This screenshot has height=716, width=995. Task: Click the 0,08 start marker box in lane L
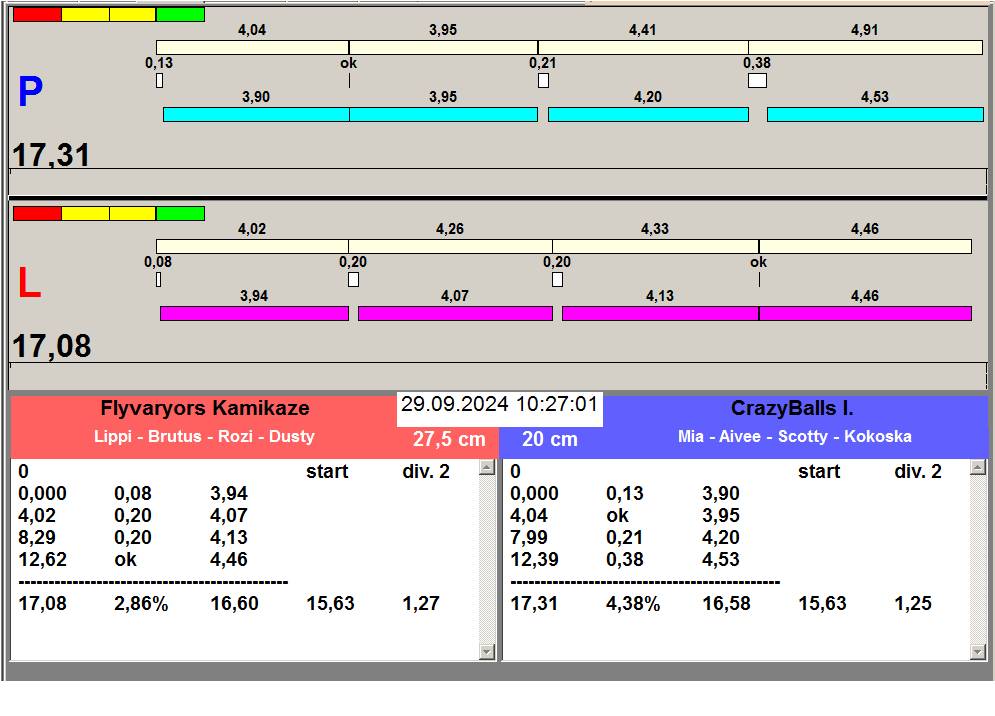coord(158,279)
